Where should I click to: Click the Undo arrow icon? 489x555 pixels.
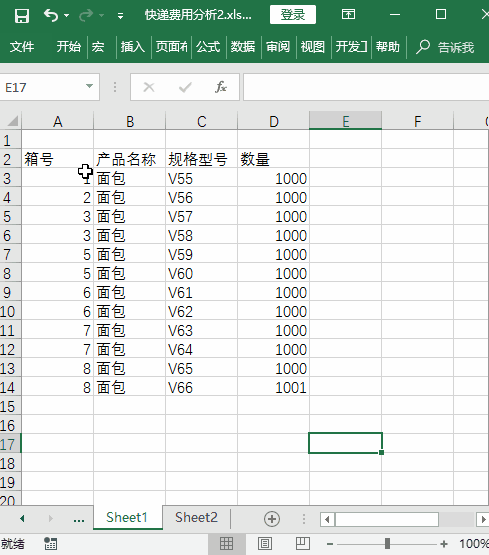(x=51, y=16)
